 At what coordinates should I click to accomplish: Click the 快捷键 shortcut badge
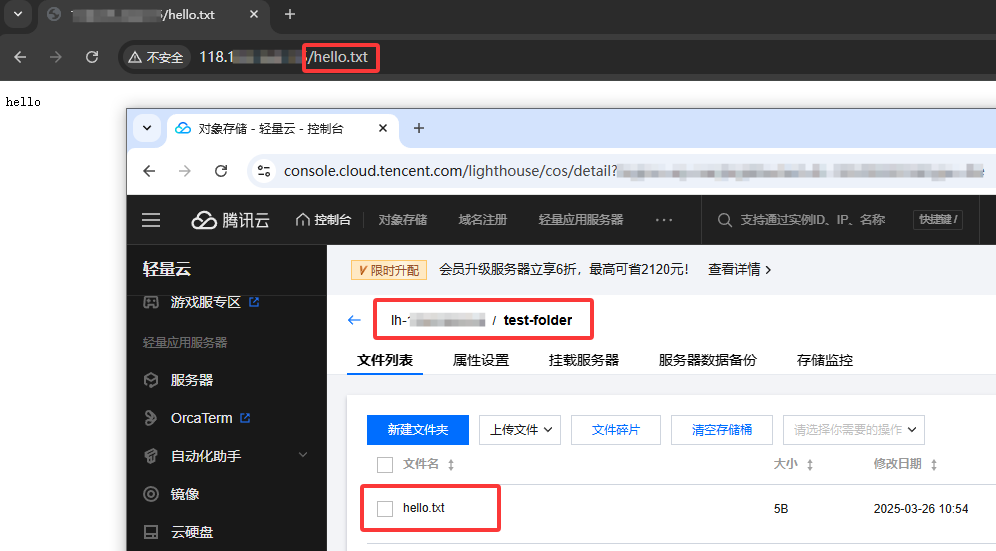[x=938, y=219]
